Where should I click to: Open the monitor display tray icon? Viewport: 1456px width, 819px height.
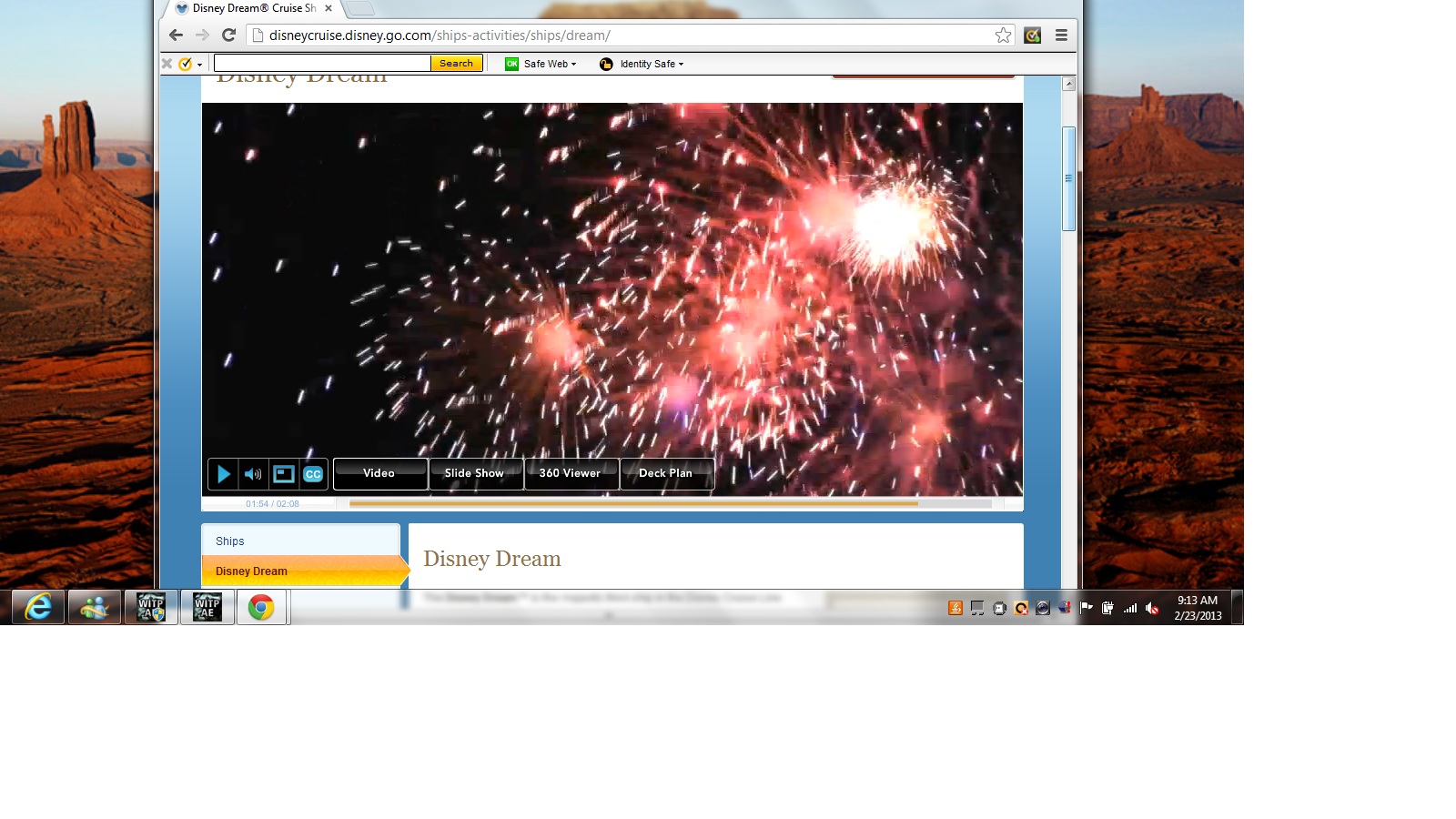click(977, 608)
